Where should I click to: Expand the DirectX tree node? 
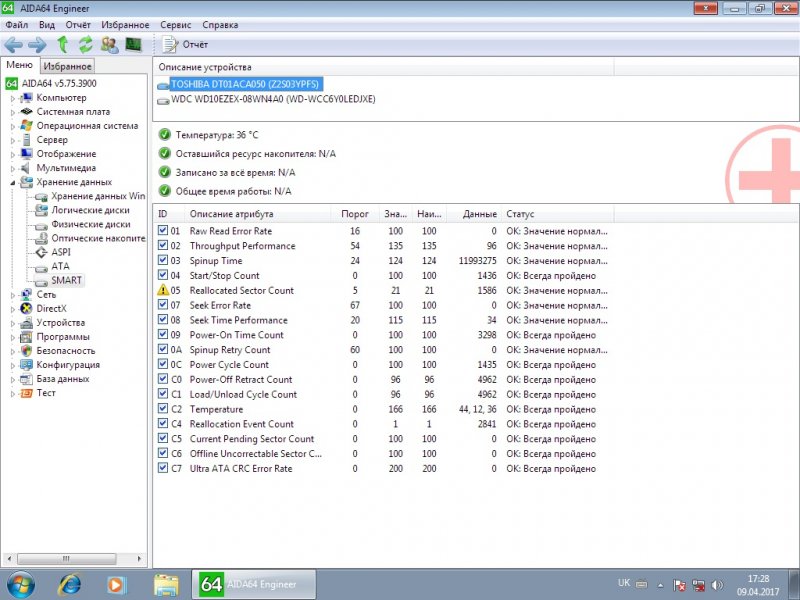(14, 308)
